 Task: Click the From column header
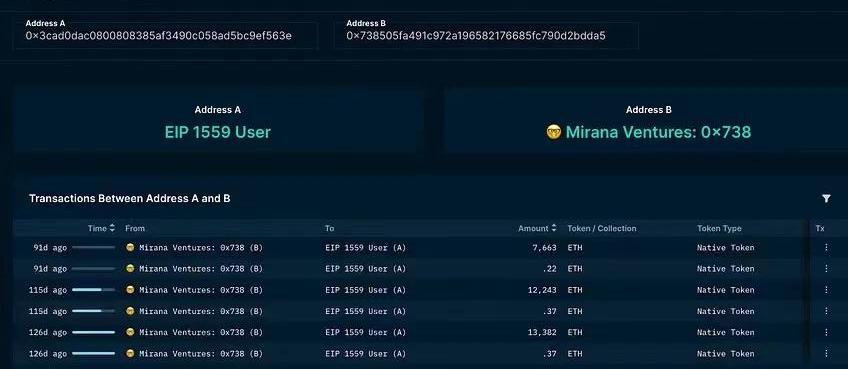tap(135, 228)
